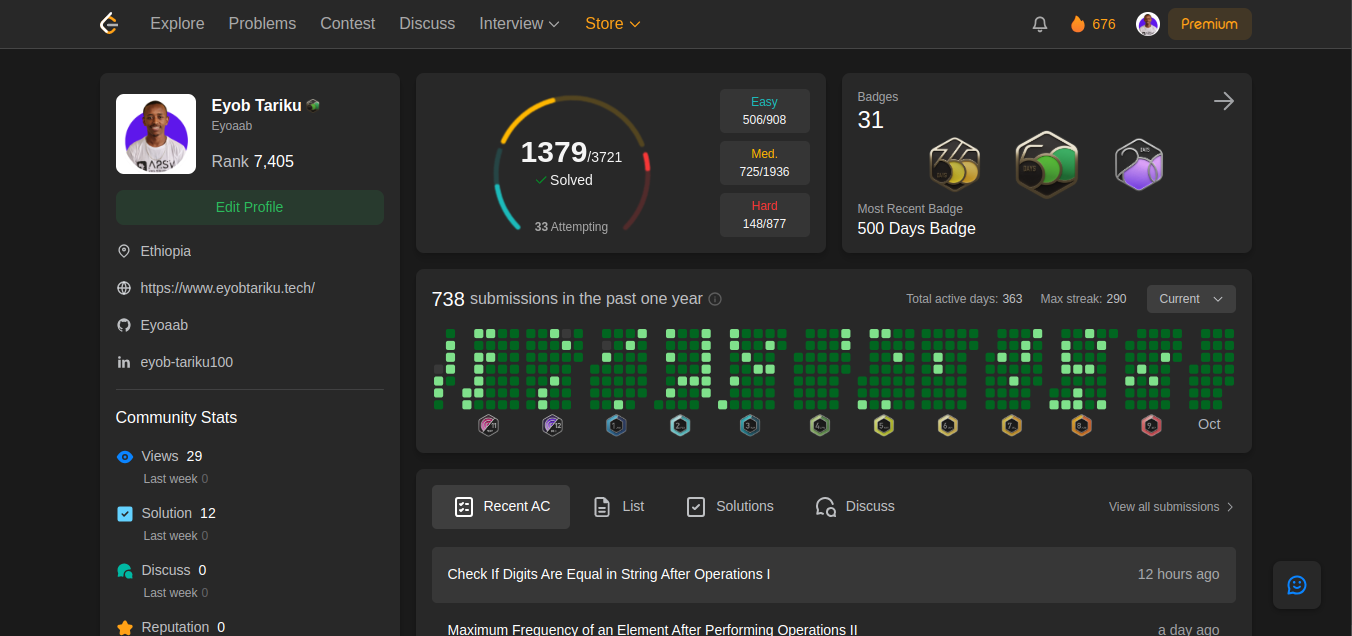The height and width of the screenshot is (636, 1352).
Task: Expand the Store dropdown menu
Action: 612,24
